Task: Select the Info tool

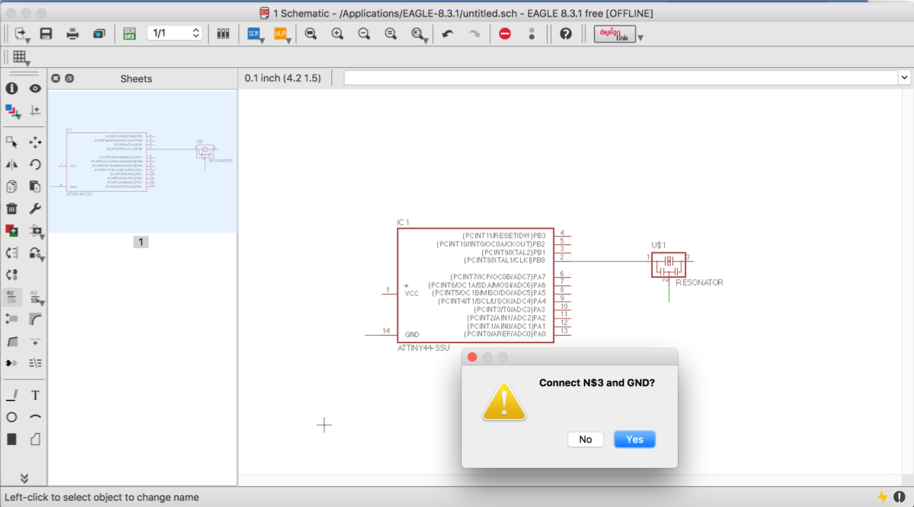Action: click(12, 89)
